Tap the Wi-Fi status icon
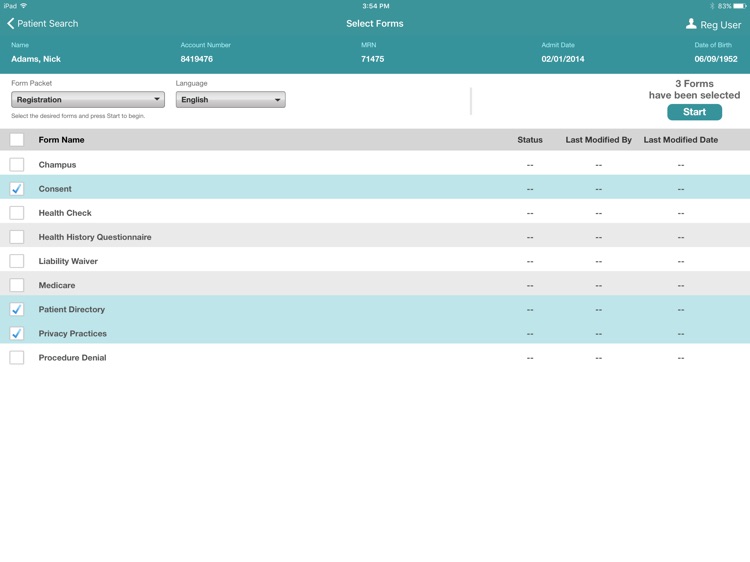 coord(24,6)
